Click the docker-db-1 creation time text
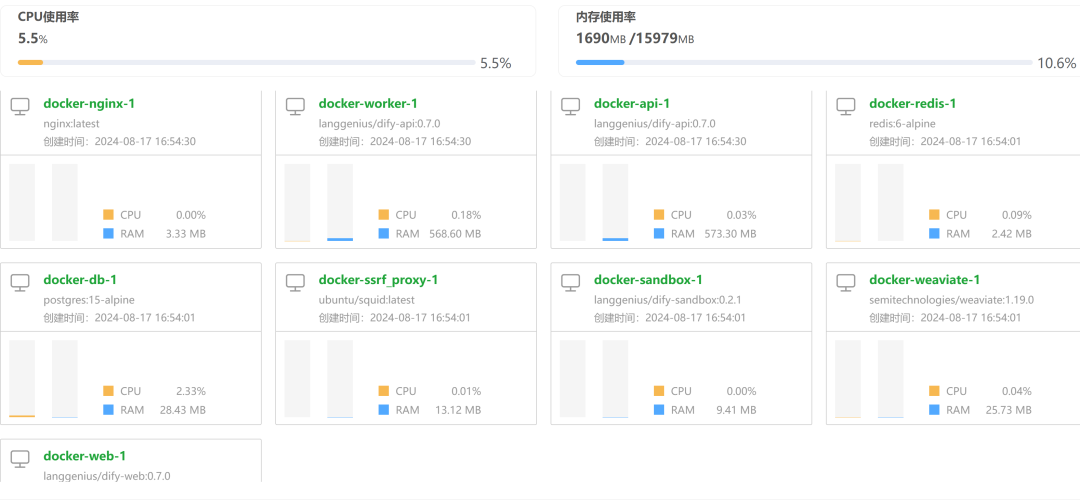 pos(119,318)
